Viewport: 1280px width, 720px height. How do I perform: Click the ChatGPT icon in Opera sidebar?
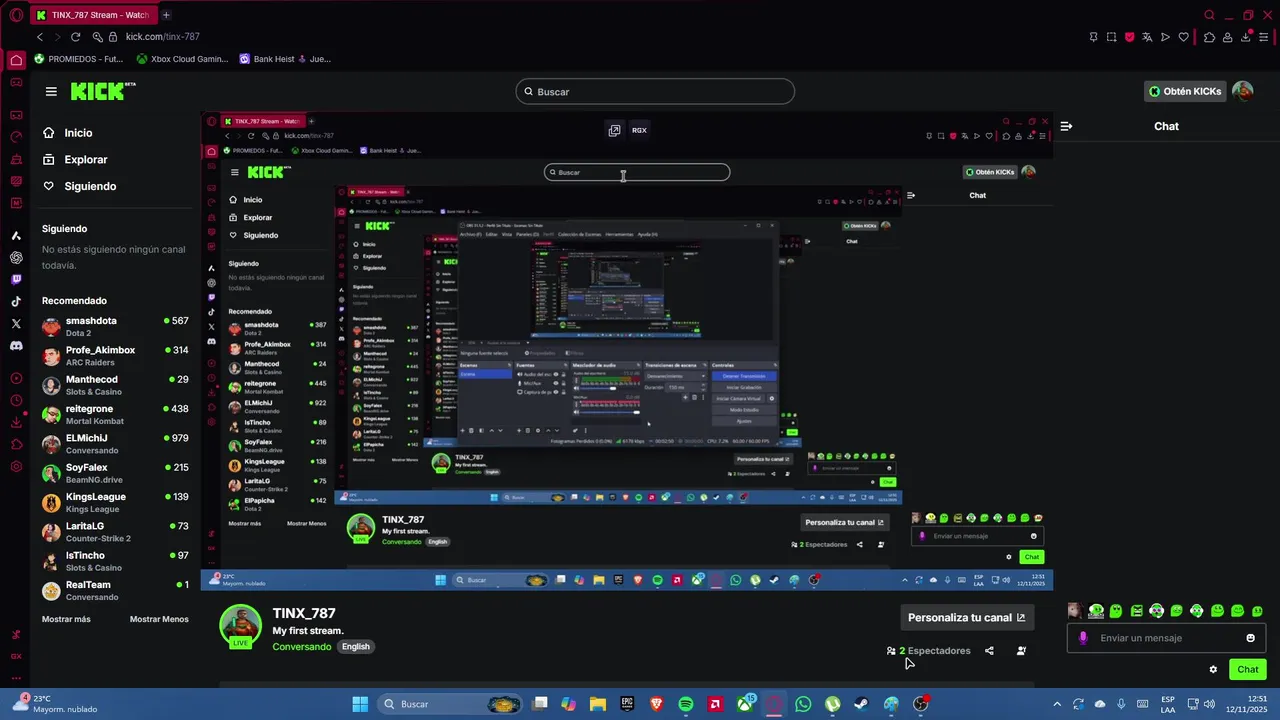click(x=16, y=258)
